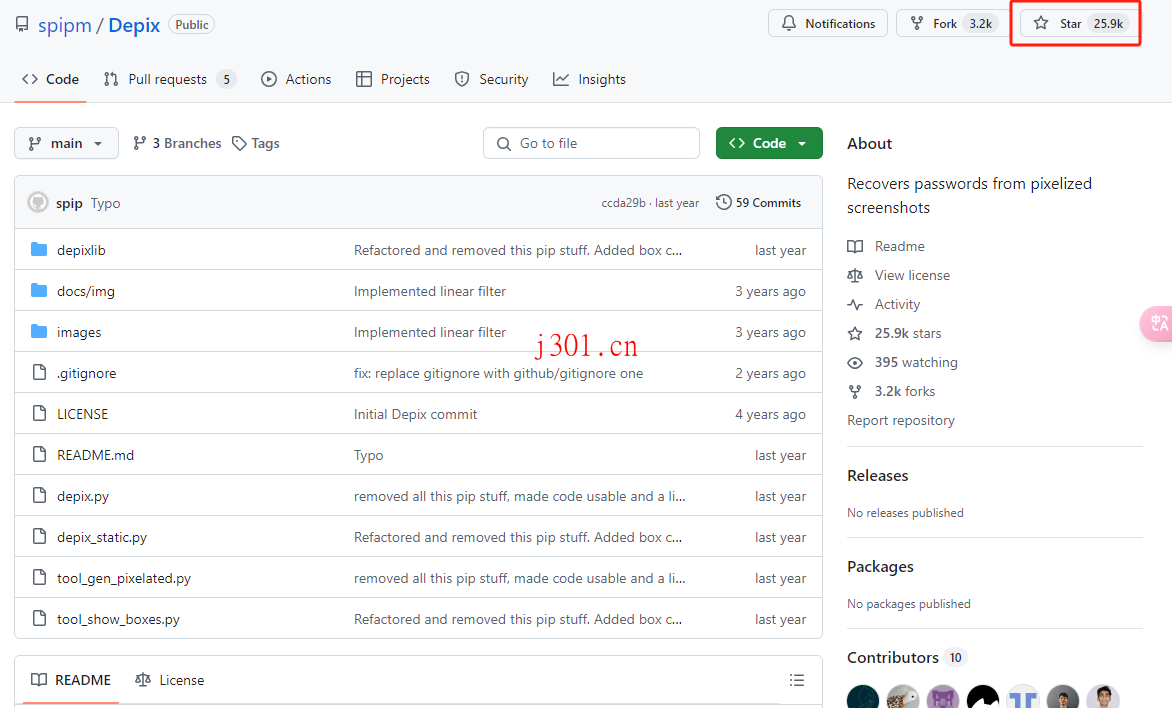Open the tool_show_boxes.py file
The image size is (1172, 708).
click(118, 620)
